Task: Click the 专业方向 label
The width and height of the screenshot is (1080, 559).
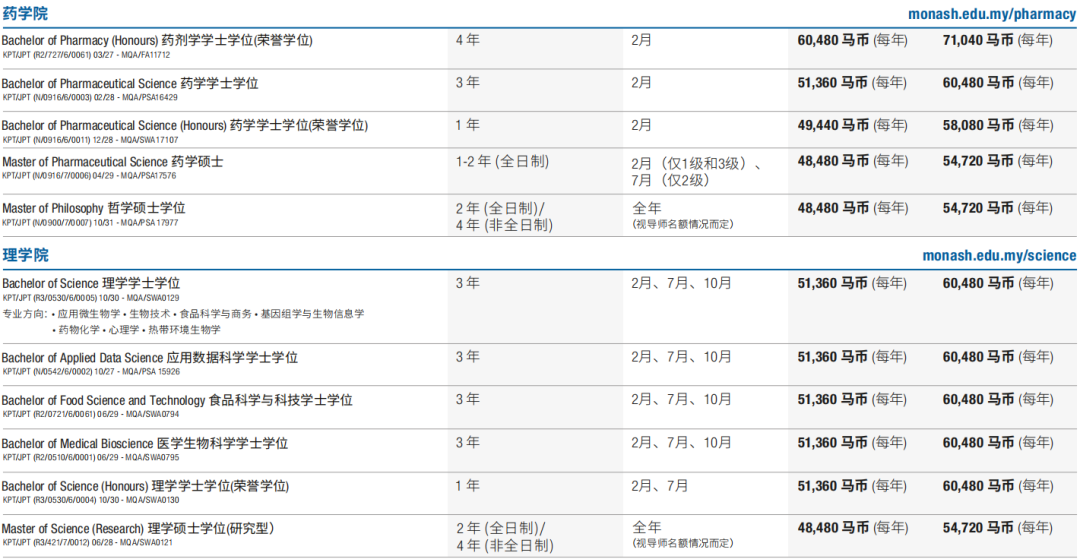Action: (24, 314)
